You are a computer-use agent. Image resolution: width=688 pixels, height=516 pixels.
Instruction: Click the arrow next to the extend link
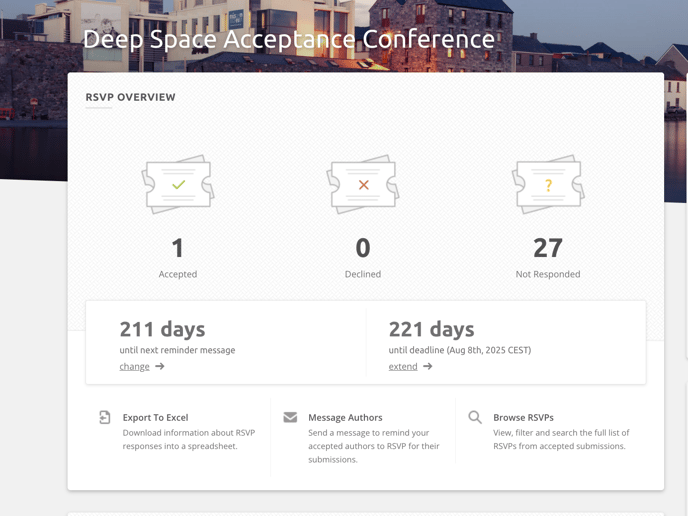pos(428,366)
